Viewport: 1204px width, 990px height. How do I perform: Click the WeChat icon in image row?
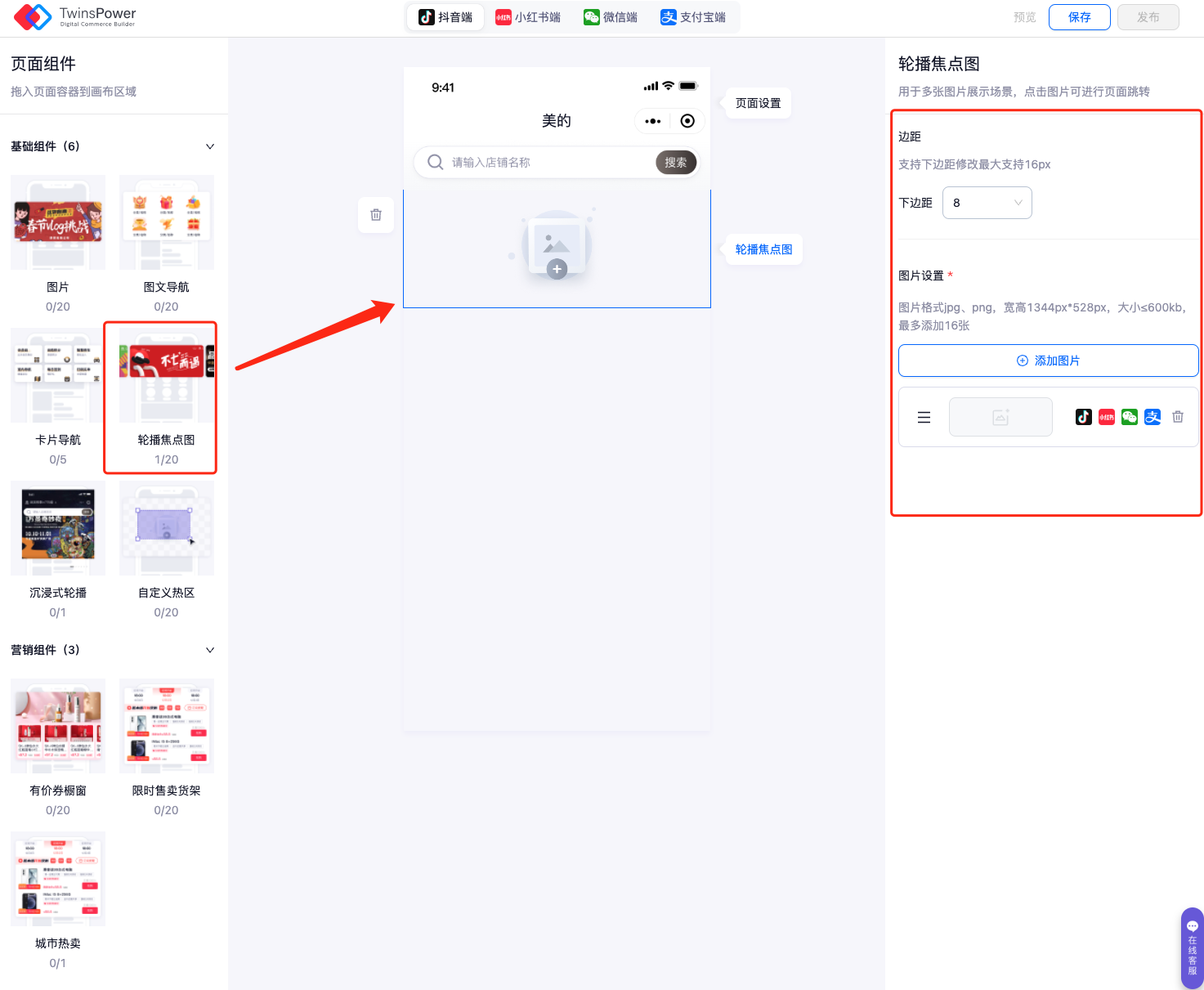tap(1129, 417)
